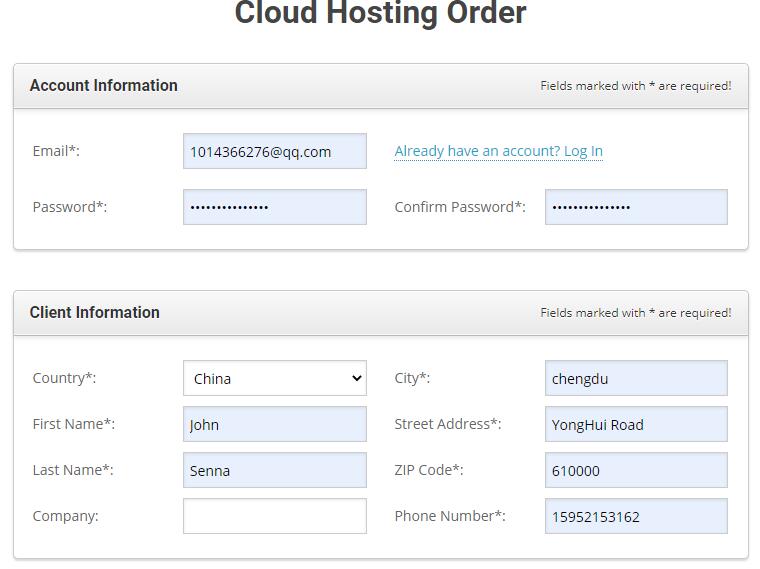Click the Account Information section header
Image resolution: width=760 pixels, height=569 pixels.
click(x=103, y=85)
